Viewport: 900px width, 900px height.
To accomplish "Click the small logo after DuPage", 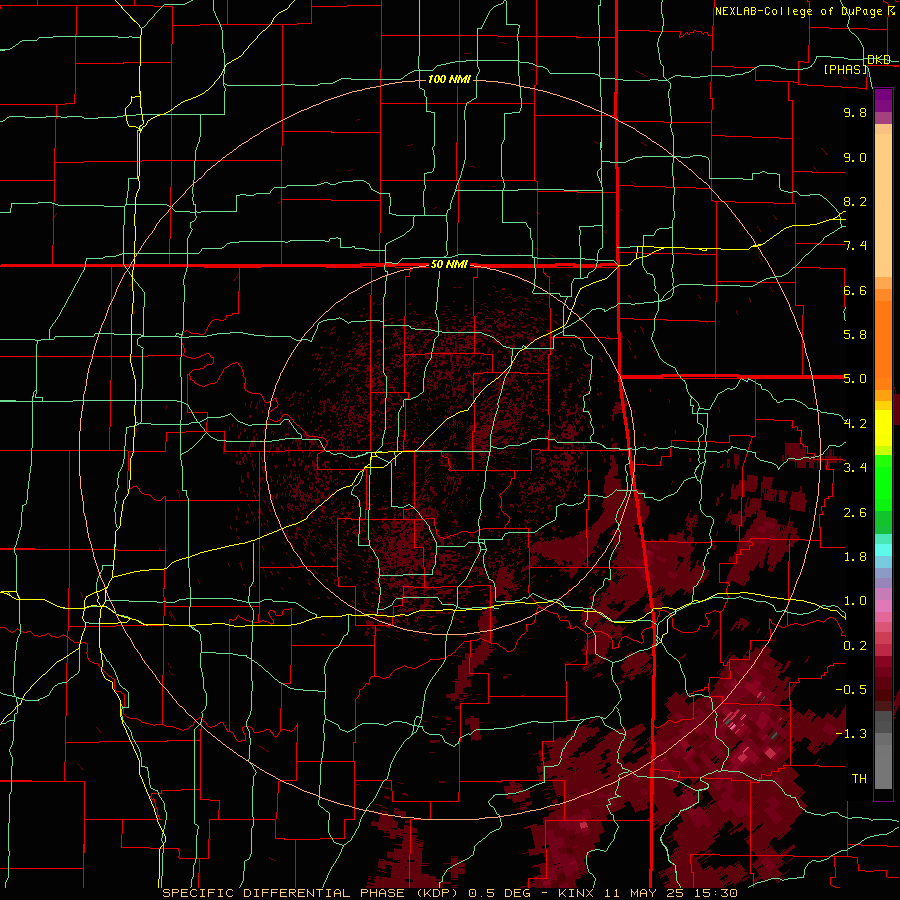I will click(891, 10).
